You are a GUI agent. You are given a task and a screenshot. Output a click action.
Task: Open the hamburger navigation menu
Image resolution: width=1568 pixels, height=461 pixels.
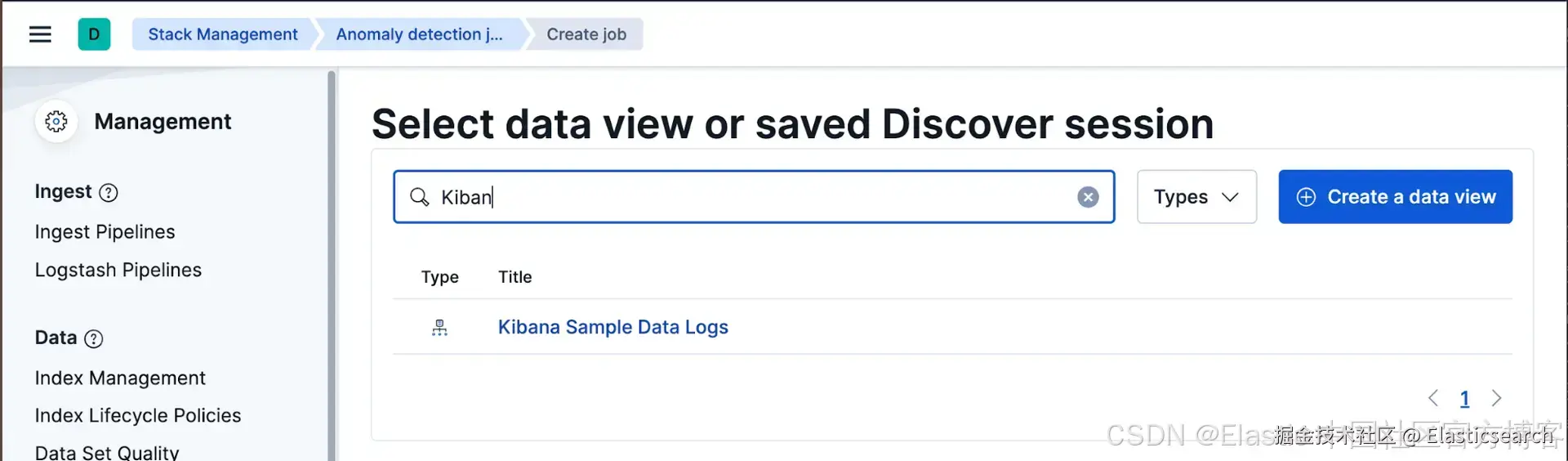[x=40, y=34]
